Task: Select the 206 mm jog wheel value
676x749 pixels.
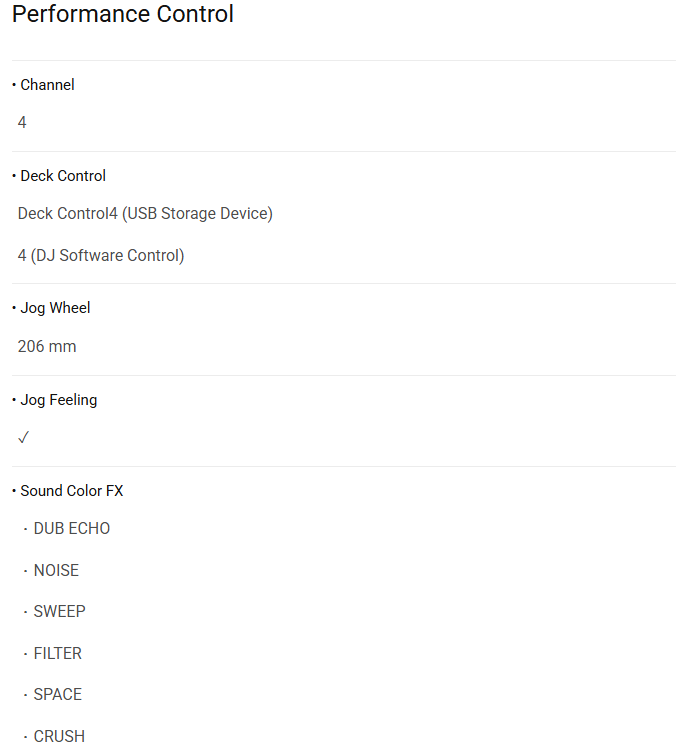Action: point(47,347)
